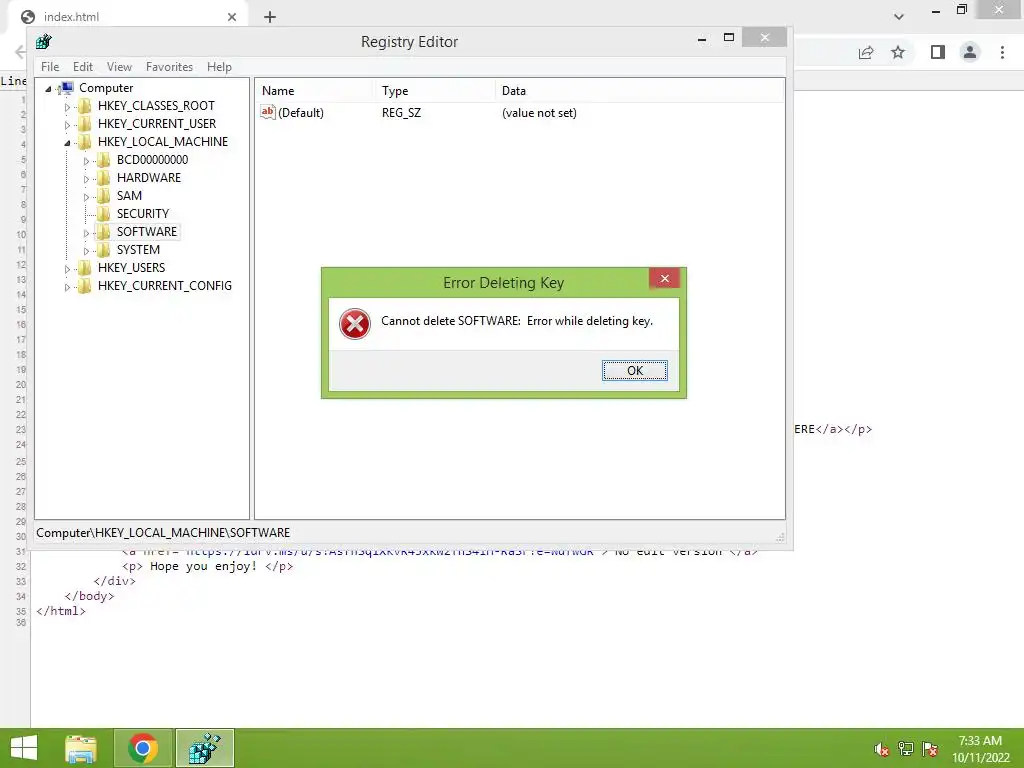Collapse the Computer tree node
This screenshot has height=768, width=1024.
(x=48, y=89)
